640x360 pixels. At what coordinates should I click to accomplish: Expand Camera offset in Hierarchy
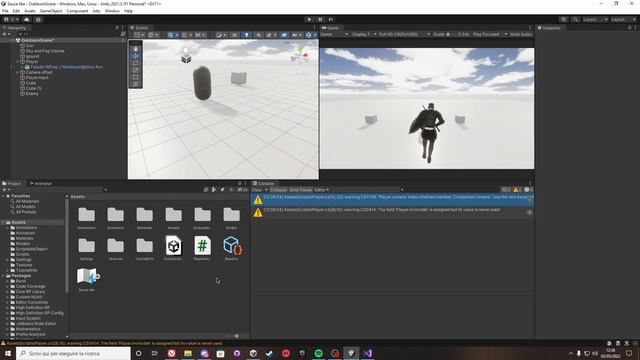[x=18, y=72]
